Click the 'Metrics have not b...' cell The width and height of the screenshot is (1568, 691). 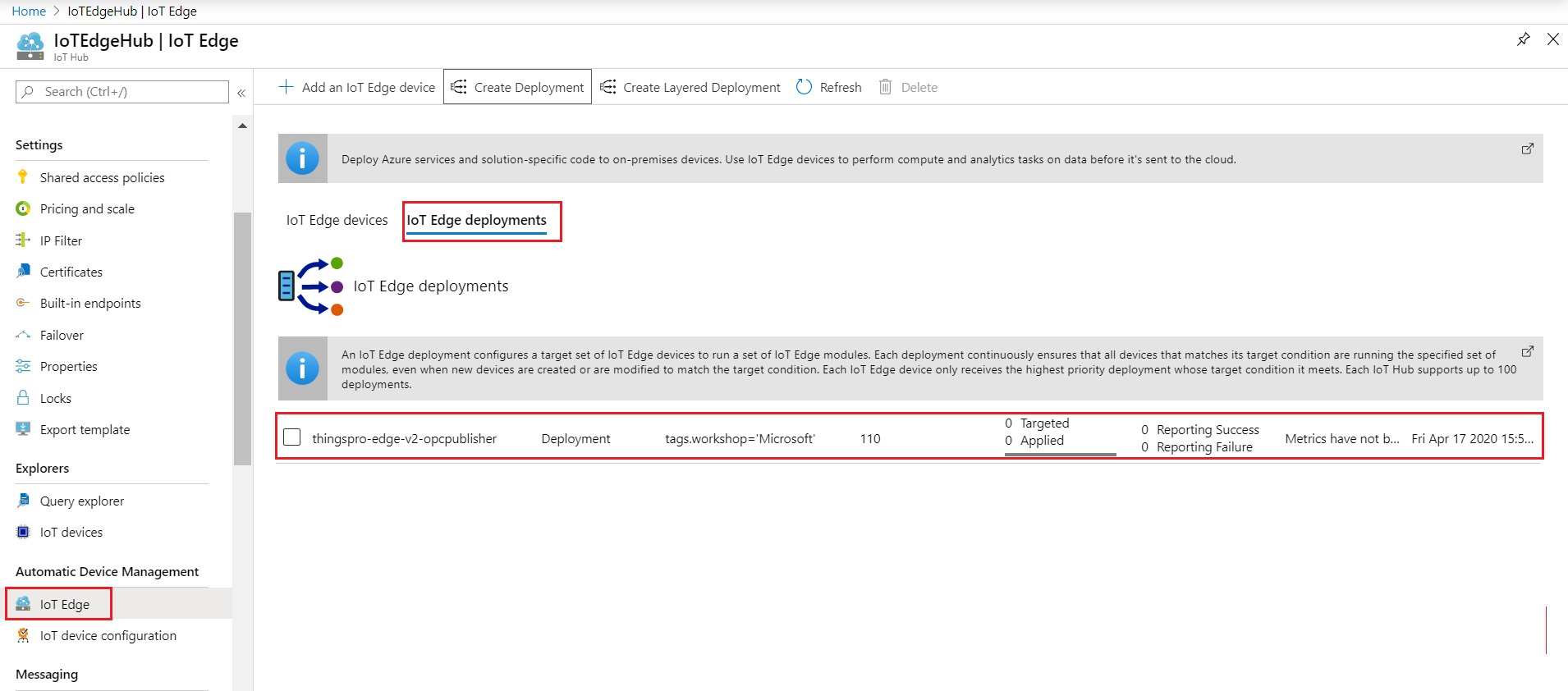[x=1342, y=438]
